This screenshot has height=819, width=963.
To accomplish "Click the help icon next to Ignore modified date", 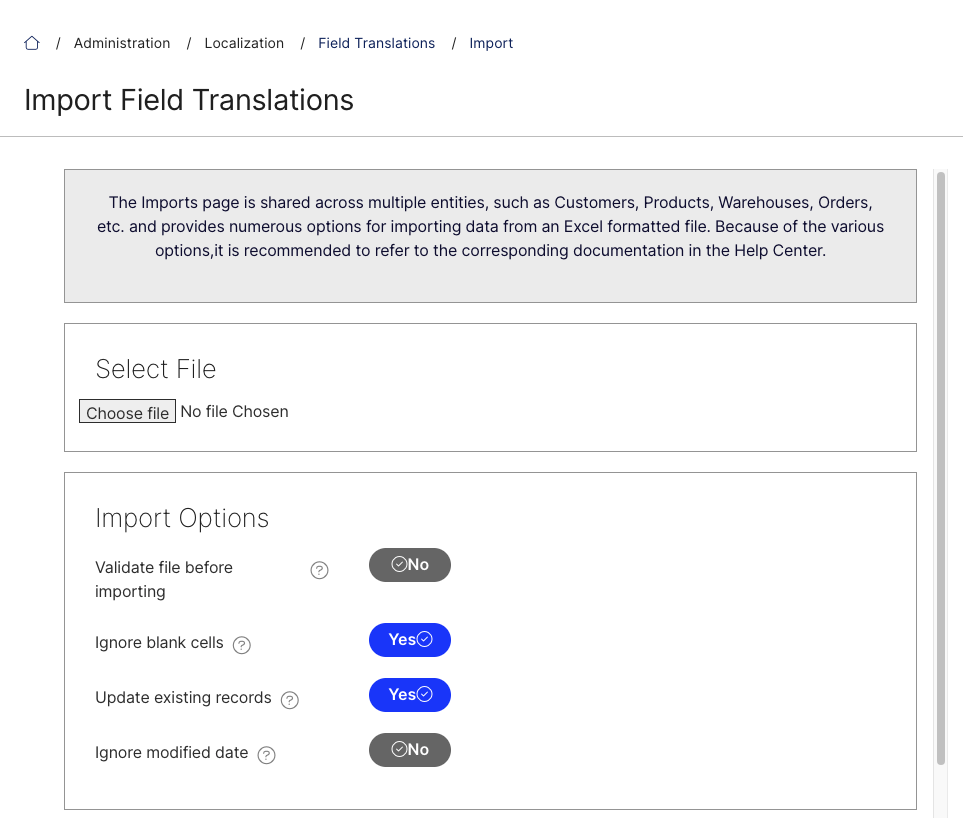I will click(266, 755).
